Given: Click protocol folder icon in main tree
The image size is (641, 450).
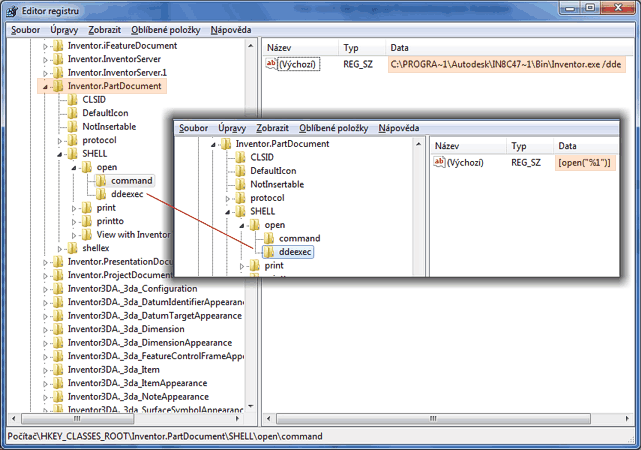Looking at the screenshot, I should coord(72,140).
